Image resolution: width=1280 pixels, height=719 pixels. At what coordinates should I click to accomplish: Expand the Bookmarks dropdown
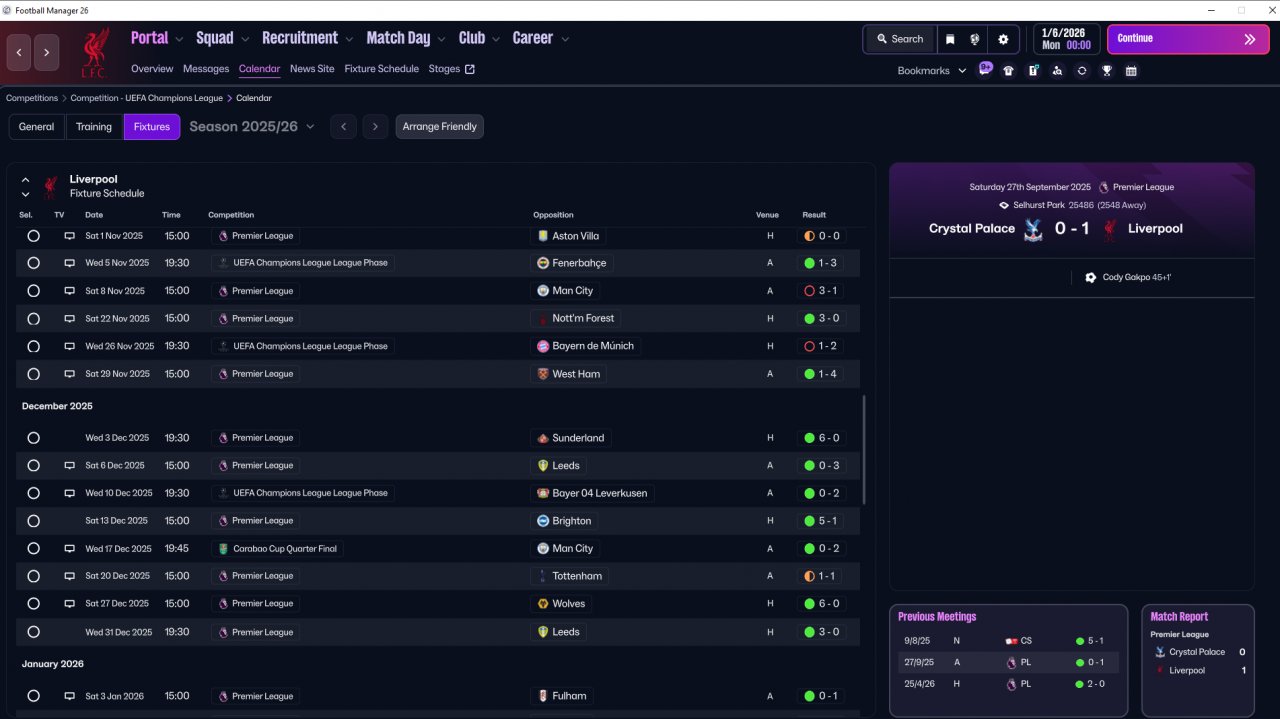click(932, 71)
